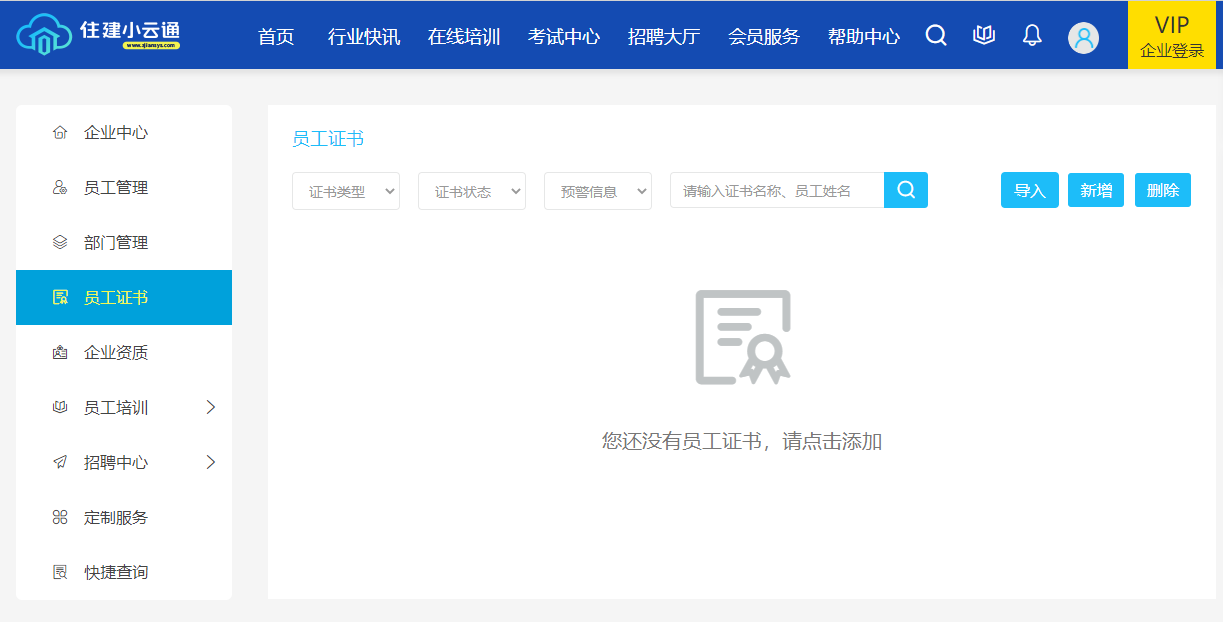Click the 导入 button
1223x622 pixels.
click(1030, 190)
